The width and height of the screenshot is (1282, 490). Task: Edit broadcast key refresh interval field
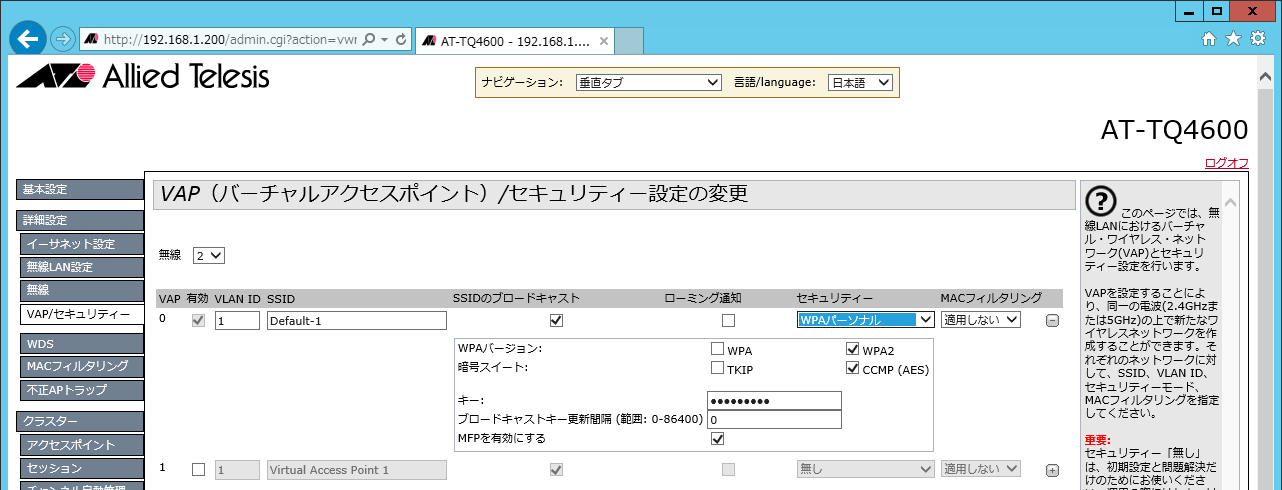[774, 420]
